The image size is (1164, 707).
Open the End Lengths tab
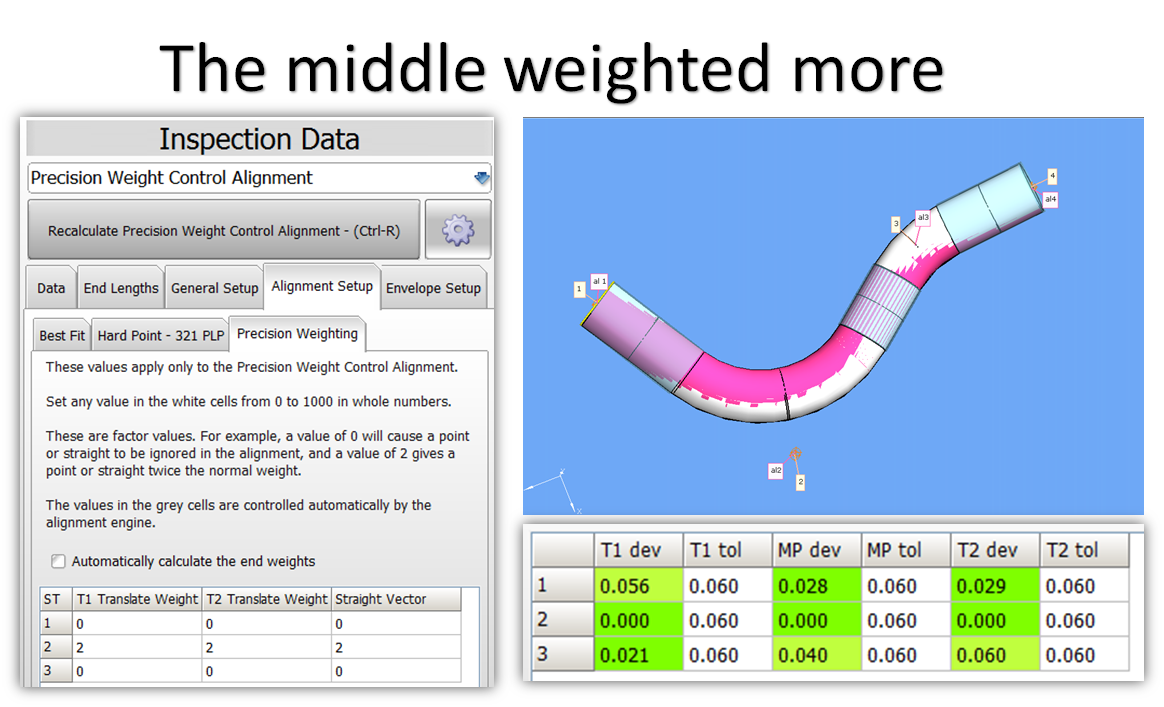click(x=121, y=288)
